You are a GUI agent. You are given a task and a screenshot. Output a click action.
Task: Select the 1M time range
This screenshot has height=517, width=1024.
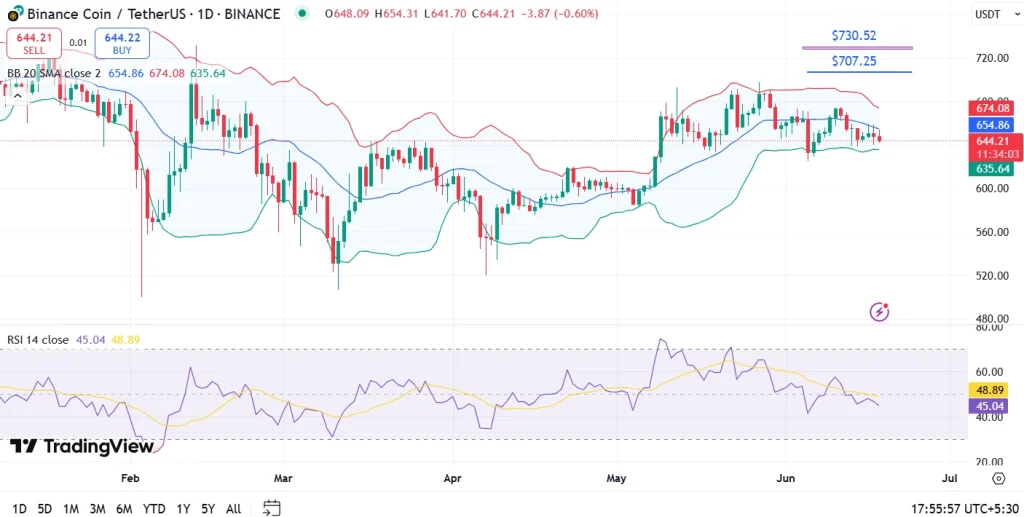71,509
